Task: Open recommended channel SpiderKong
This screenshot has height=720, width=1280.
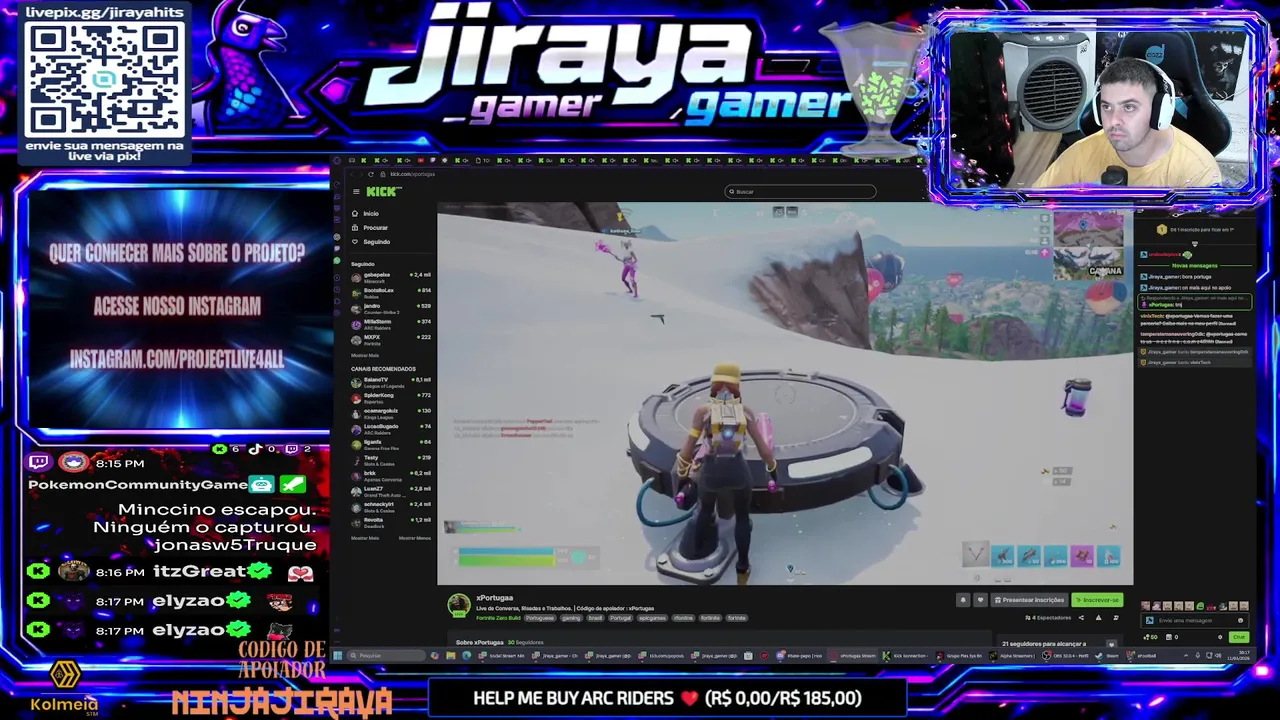Action: (391, 399)
